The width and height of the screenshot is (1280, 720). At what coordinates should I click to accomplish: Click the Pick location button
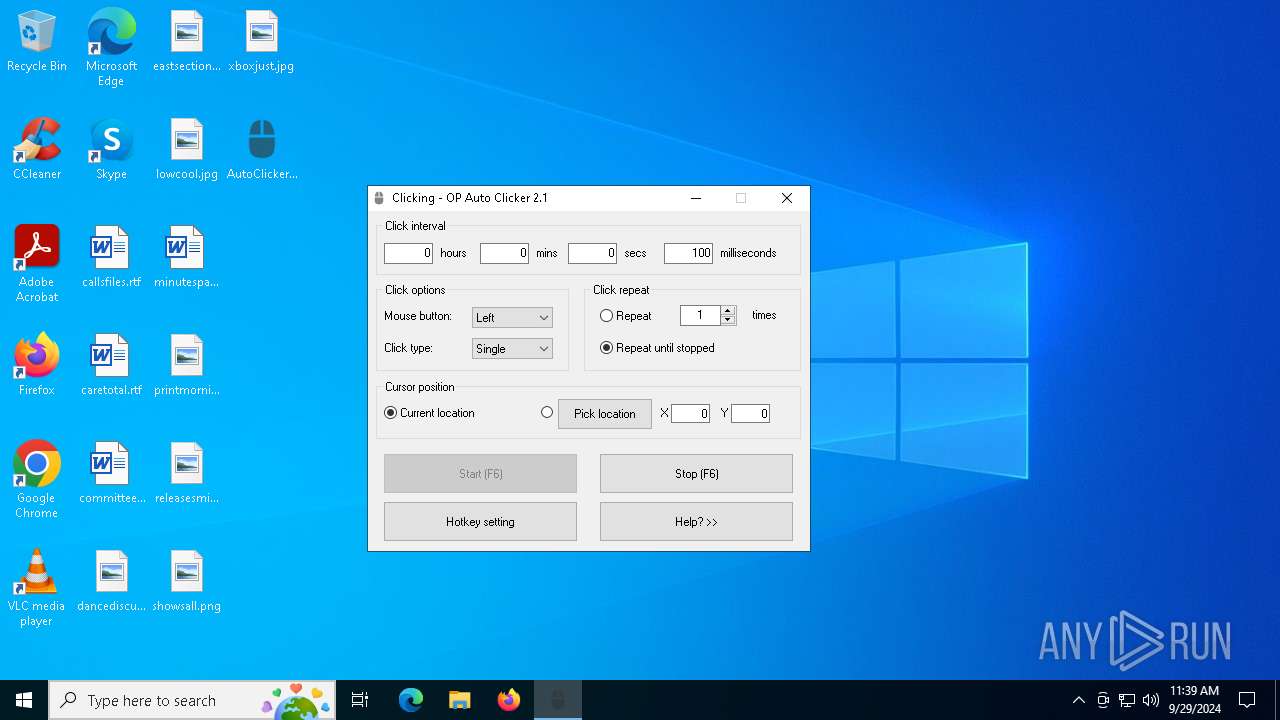(x=605, y=414)
